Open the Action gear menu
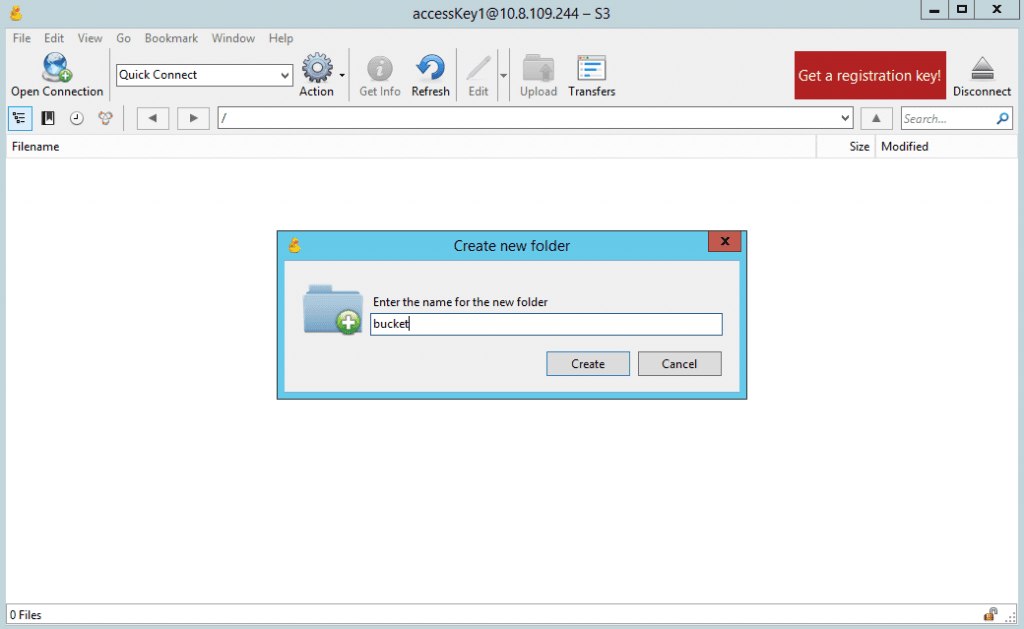The width and height of the screenshot is (1024, 629). (x=317, y=68)
